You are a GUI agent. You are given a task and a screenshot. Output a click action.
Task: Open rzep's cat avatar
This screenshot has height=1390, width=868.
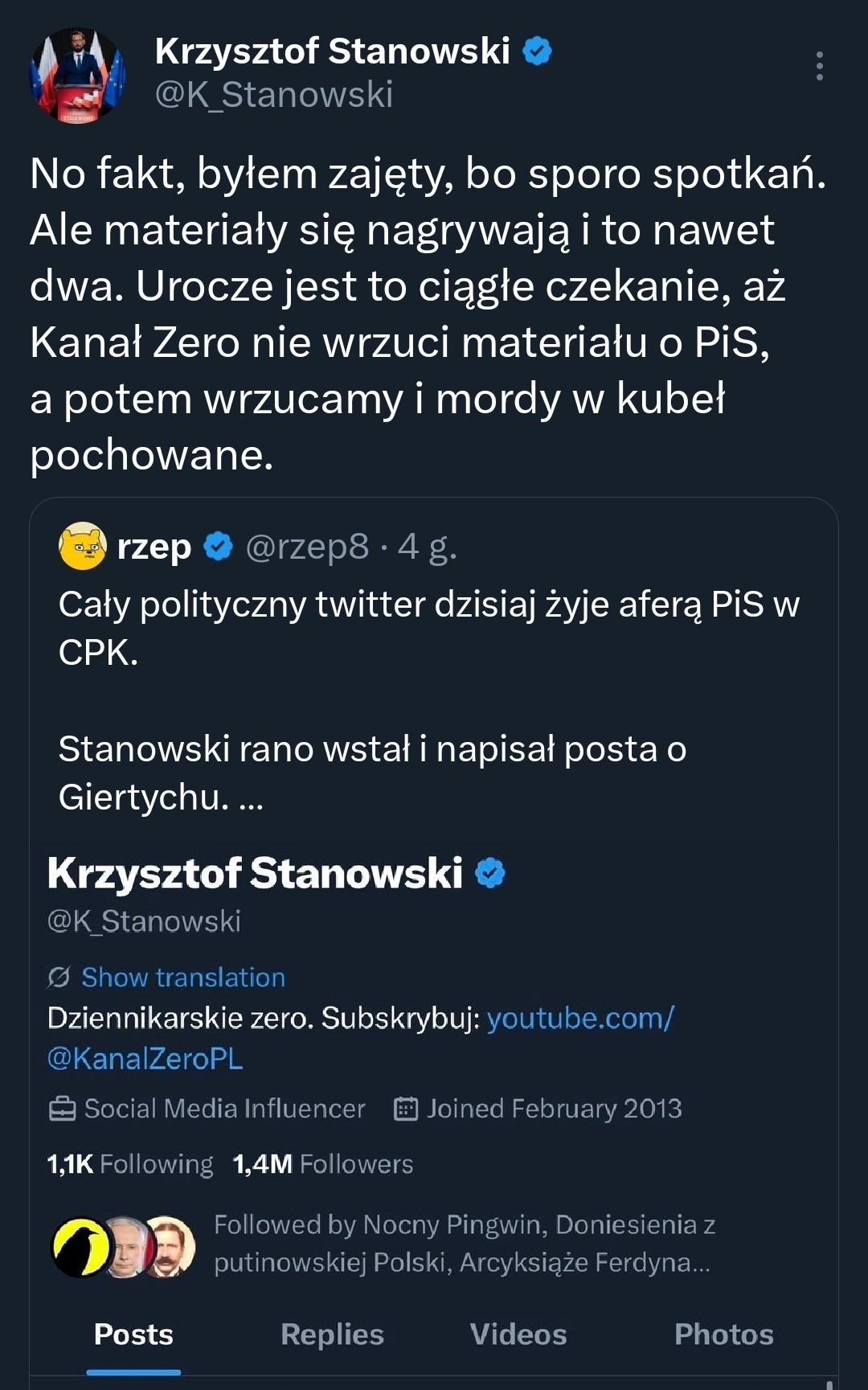[x=83, y=547]
